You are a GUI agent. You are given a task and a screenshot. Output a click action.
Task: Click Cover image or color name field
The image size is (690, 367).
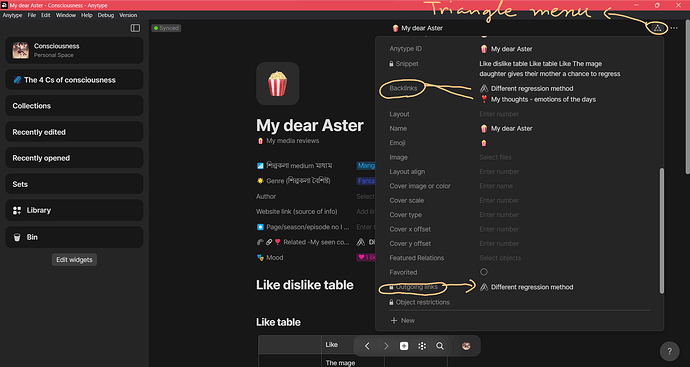496,186
